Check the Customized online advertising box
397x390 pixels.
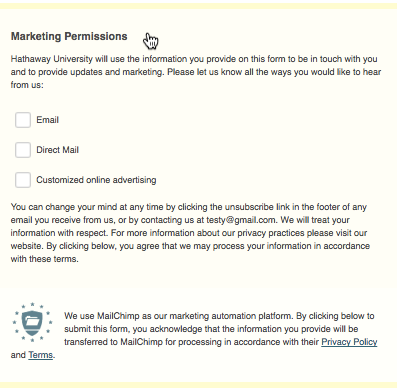pyautogui.click(x=23, y=180)
